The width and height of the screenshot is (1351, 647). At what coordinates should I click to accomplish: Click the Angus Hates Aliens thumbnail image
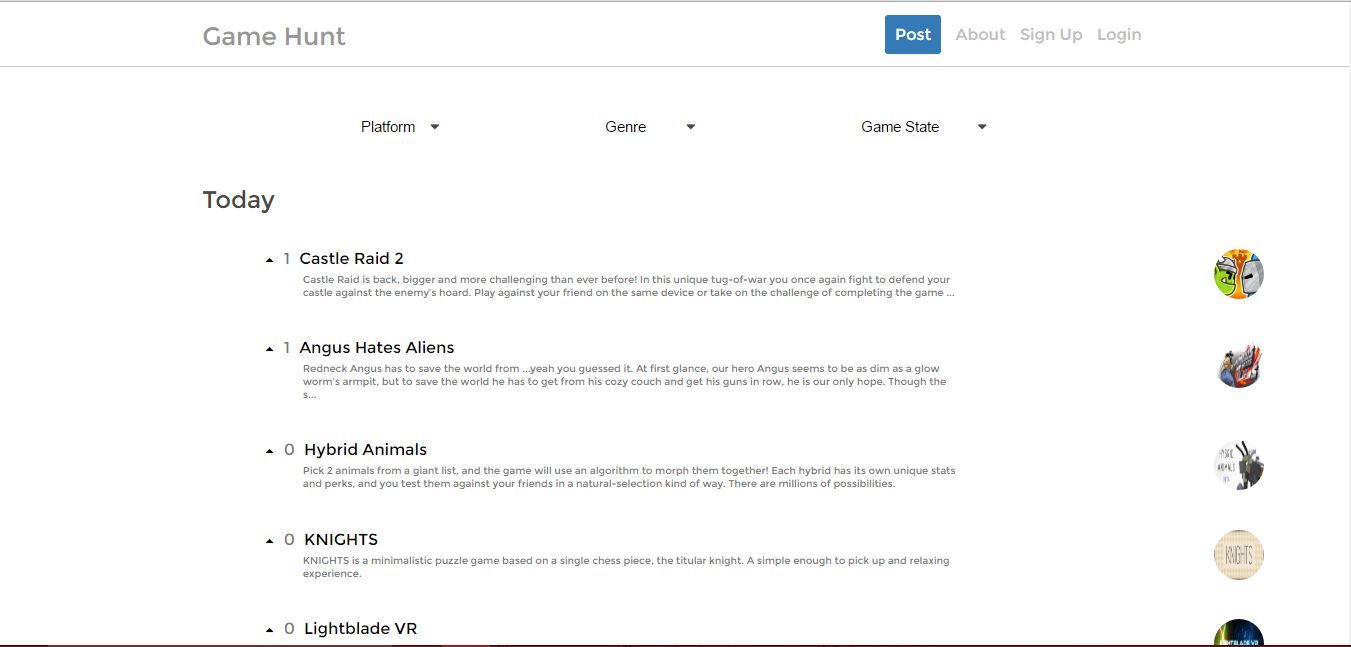pos(1239,365)
